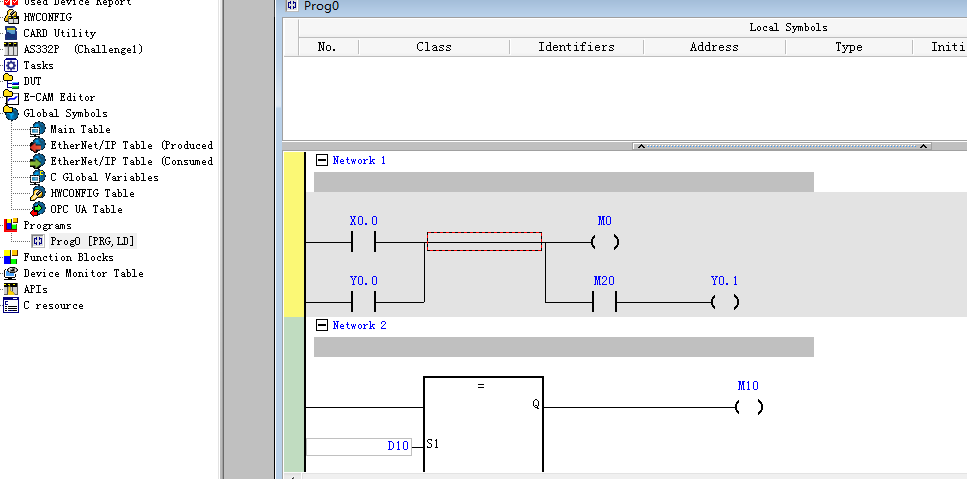Click the C resource icon
The width and height of the screenshot is (967, 479).
point(11,305)
